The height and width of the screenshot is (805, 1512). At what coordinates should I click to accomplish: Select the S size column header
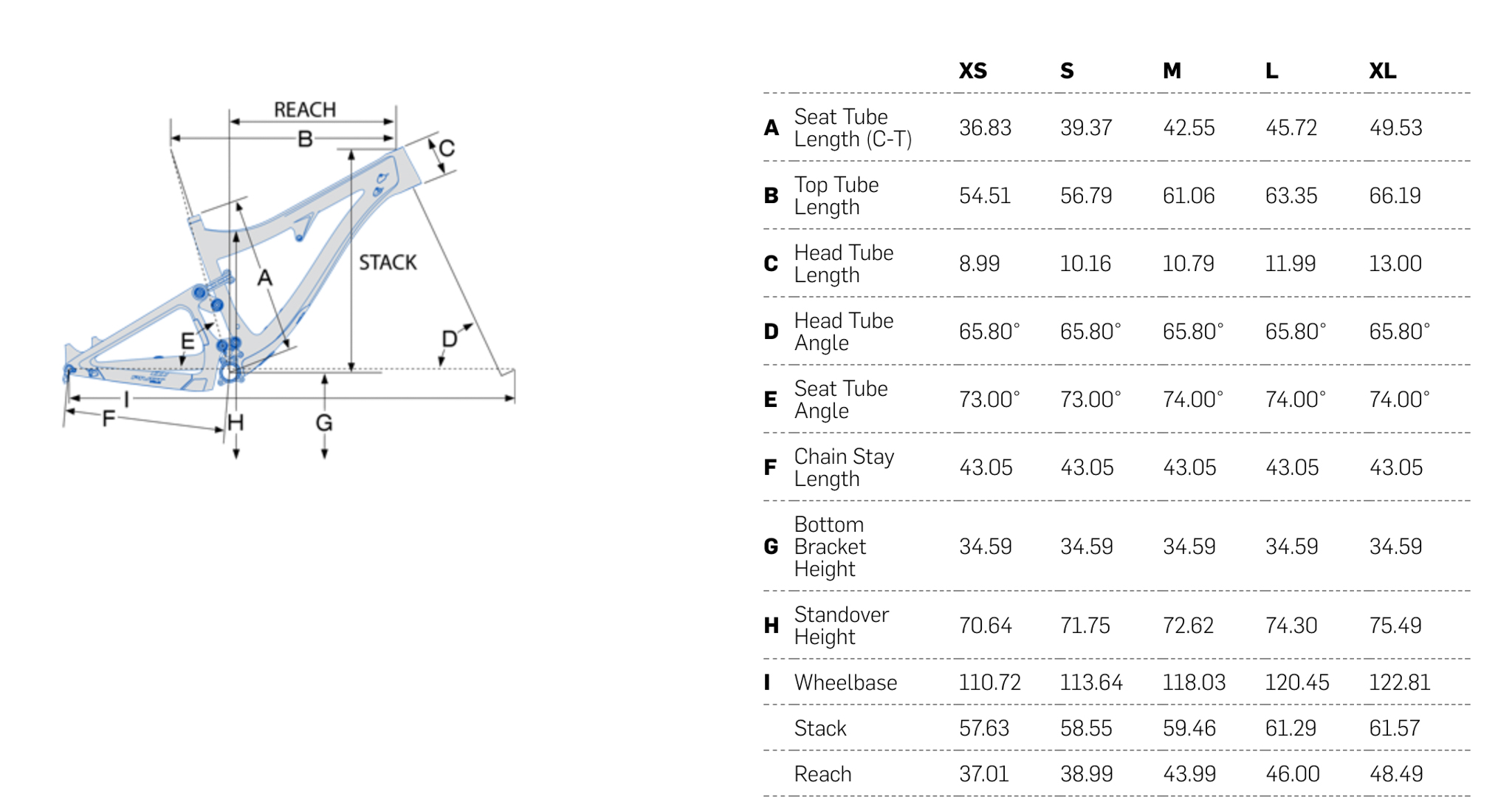[x=1067, y=71]
